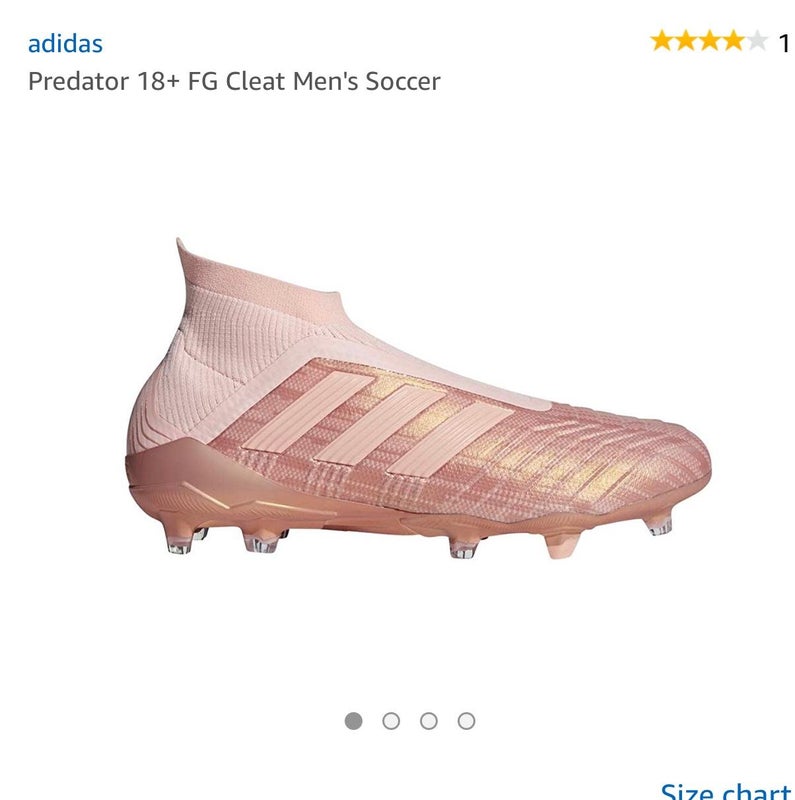Open the Size chart link
The image size is (795, 800).
(727, 790)
